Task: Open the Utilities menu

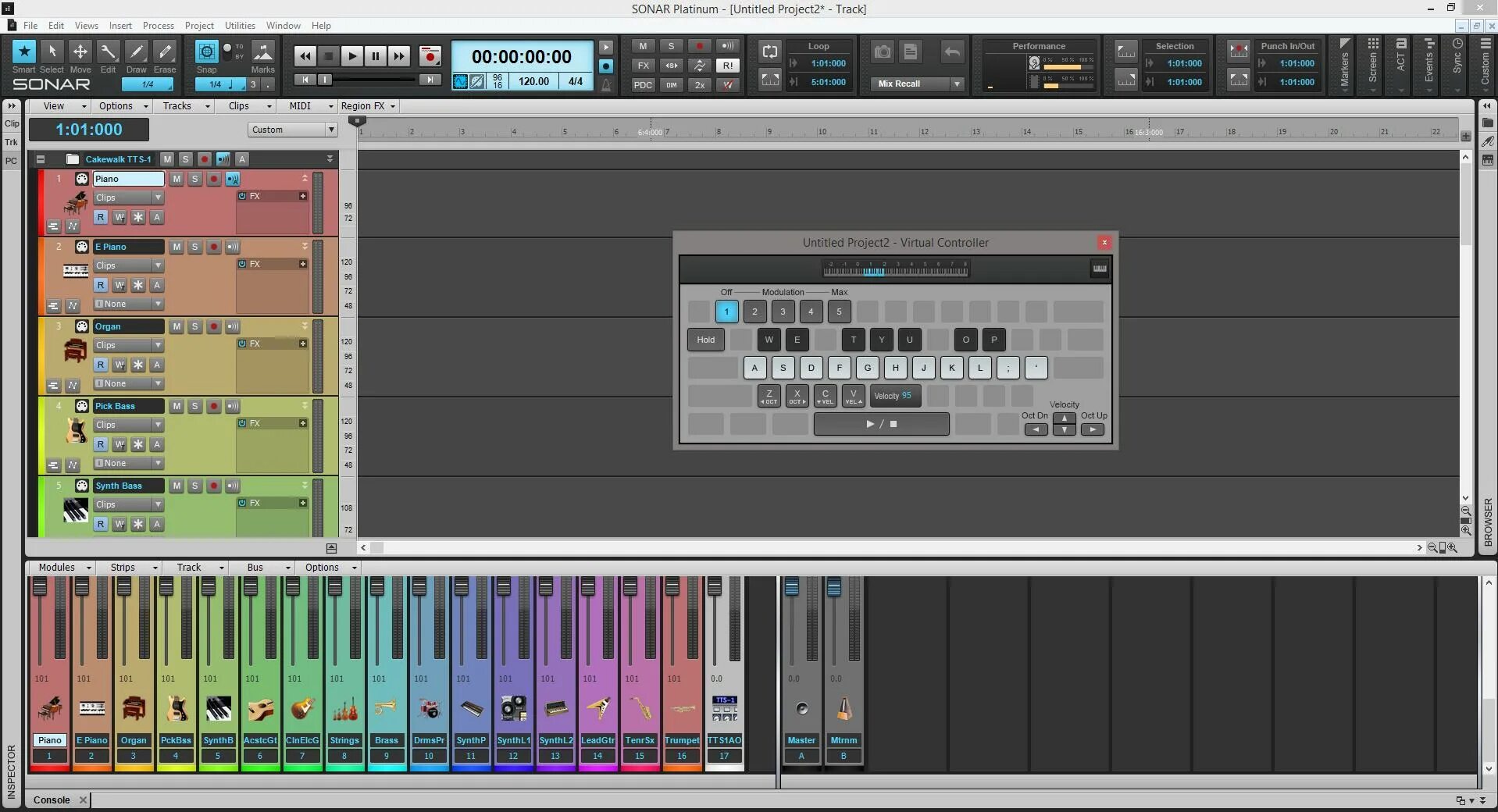Action: (x=240, y=25)
